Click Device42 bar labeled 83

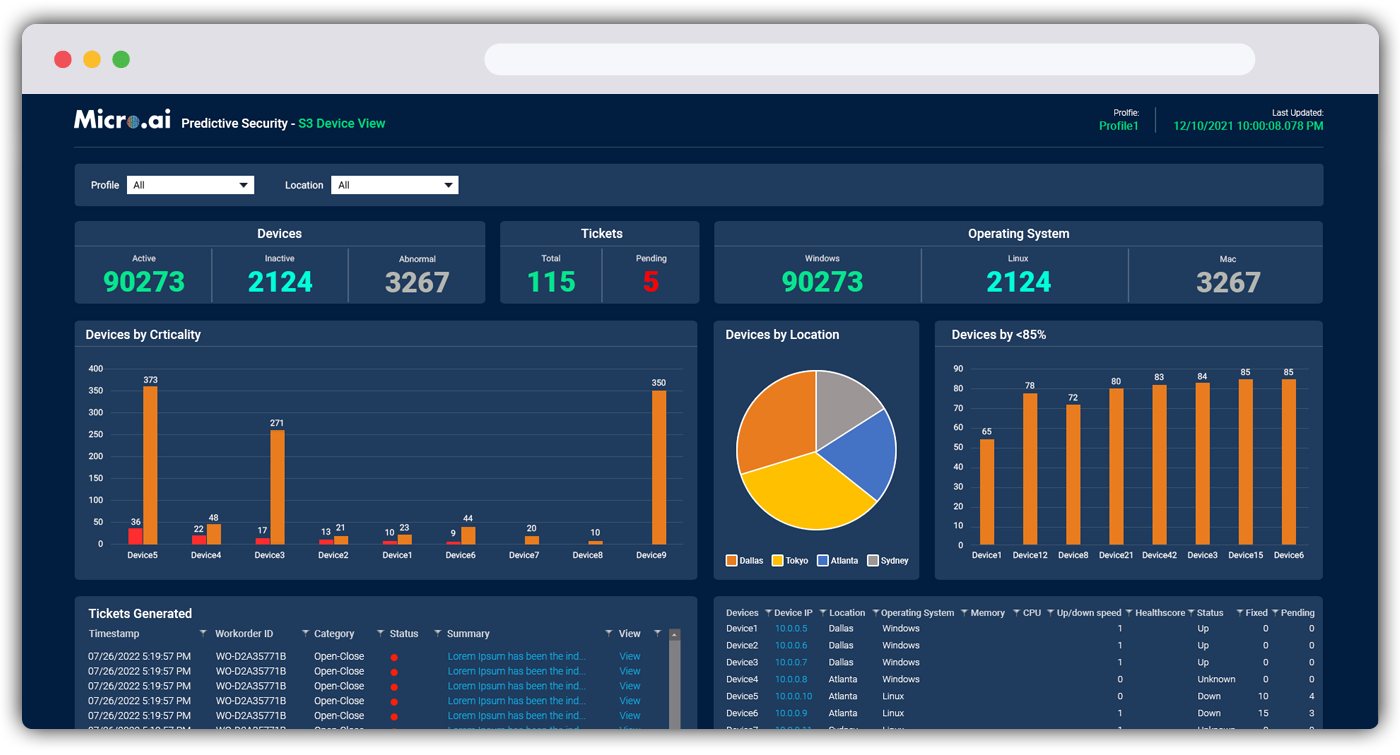point(1159,465)
